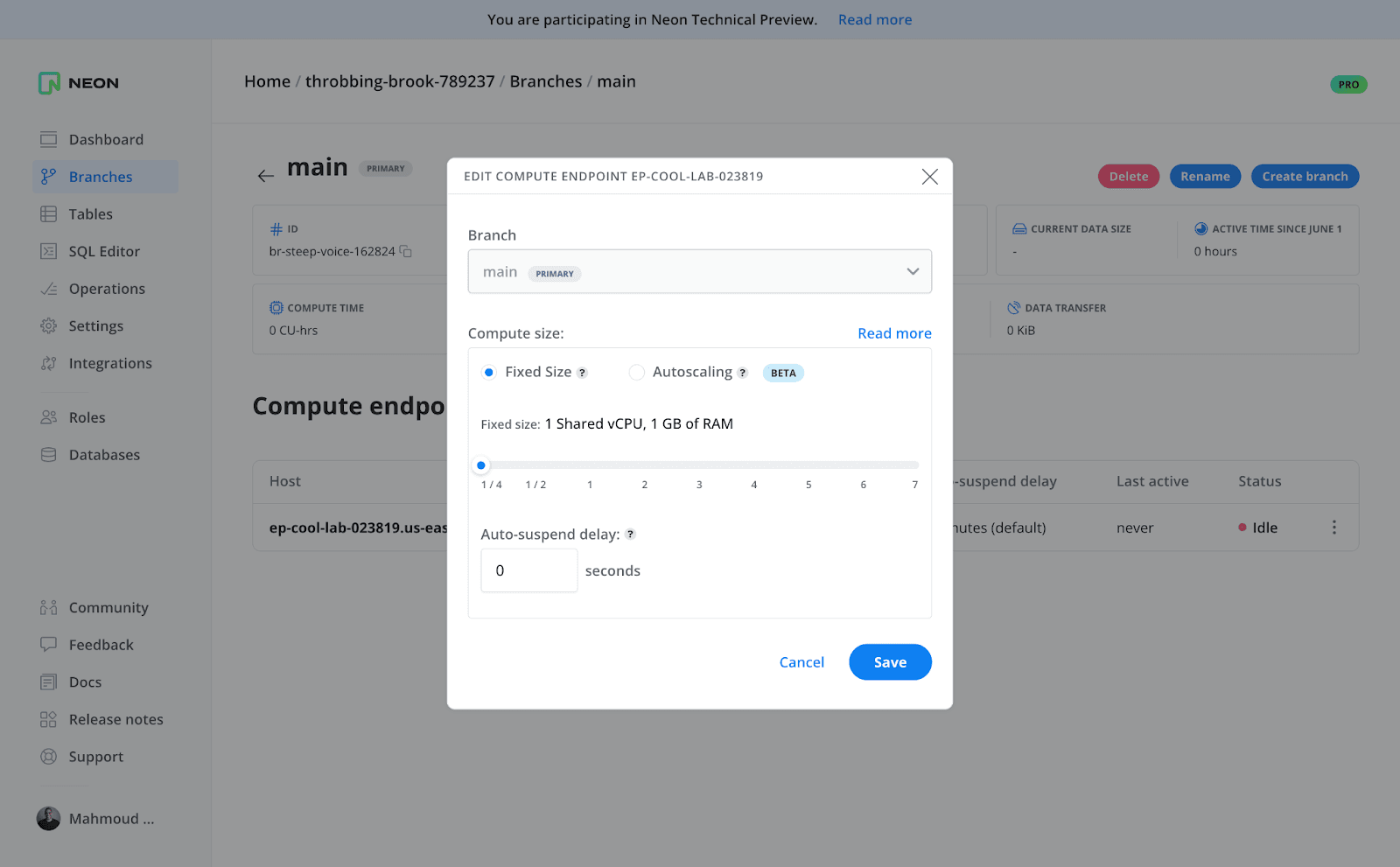Image resolution: width=1400 pixels, height=867 pixels.
Task: Click the Fixed Size help question mark
Action: (x=582, y=373)
